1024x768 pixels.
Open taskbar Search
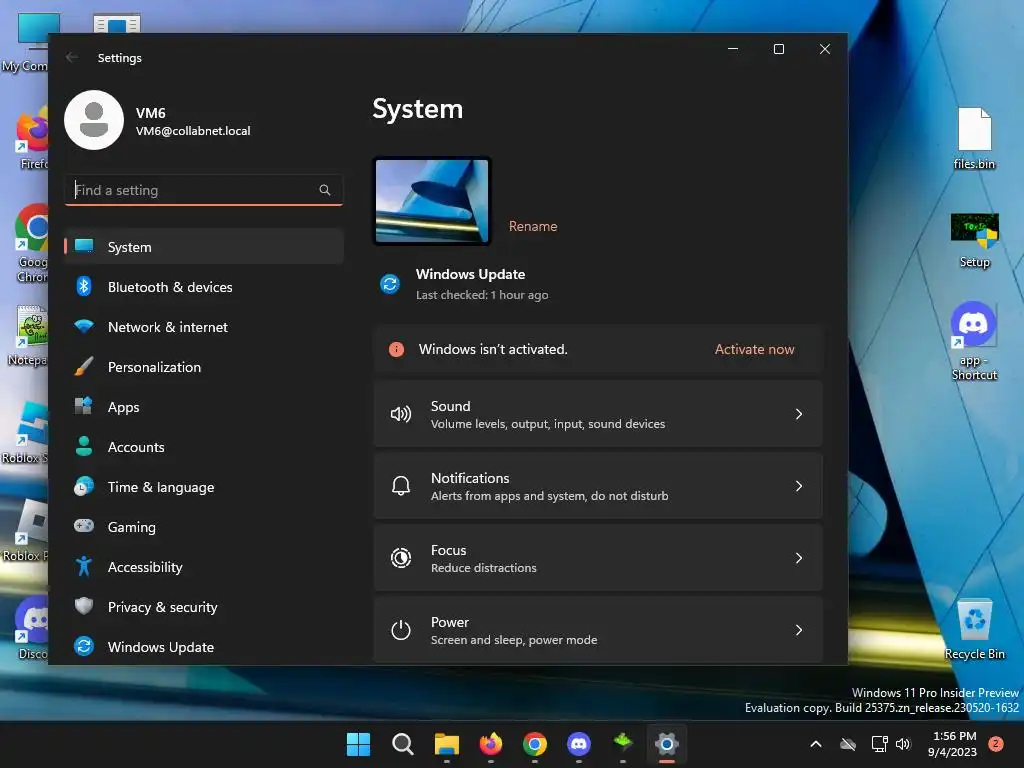pos(402,744)
